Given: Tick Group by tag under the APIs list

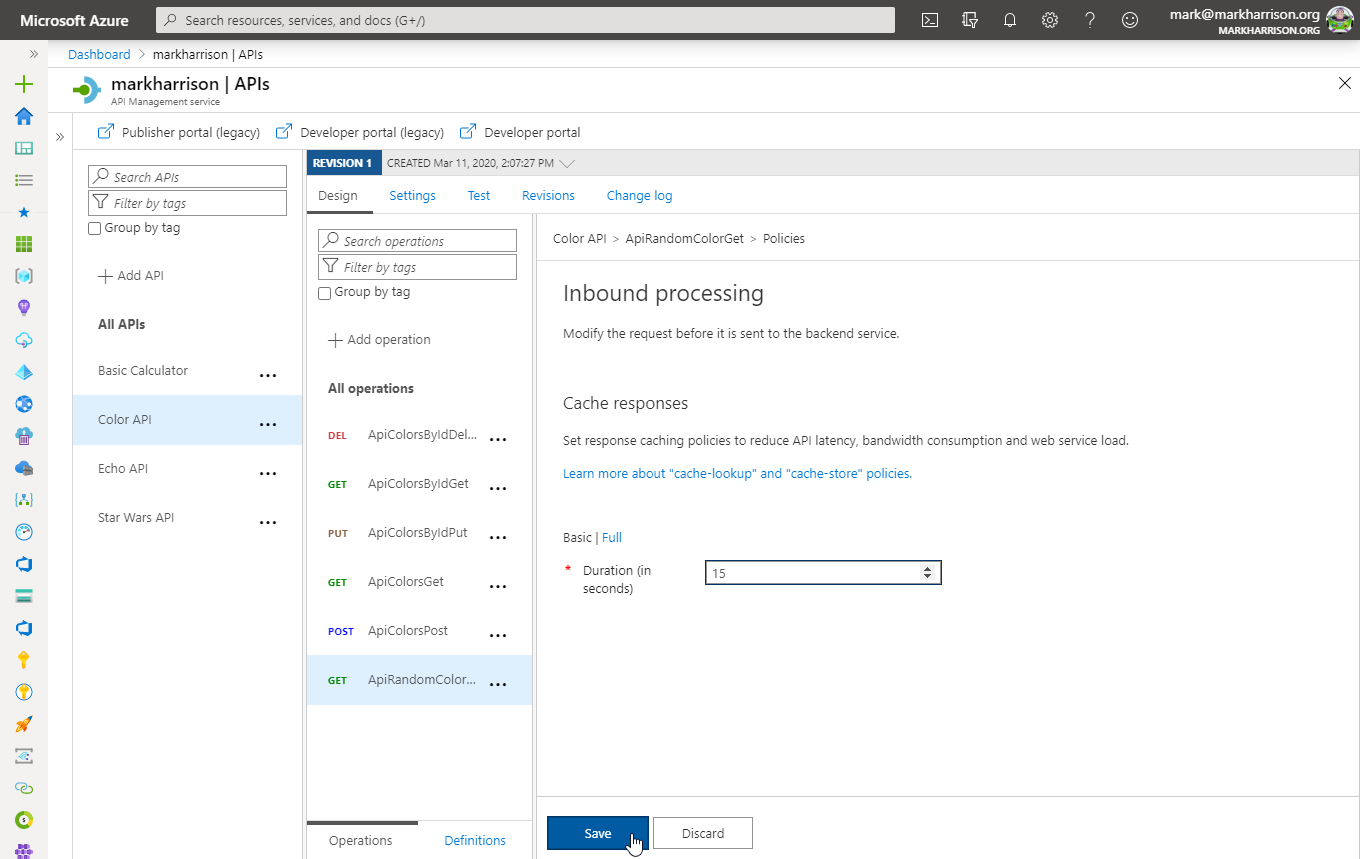Looking at the screenshot, I should coord(94,228).
